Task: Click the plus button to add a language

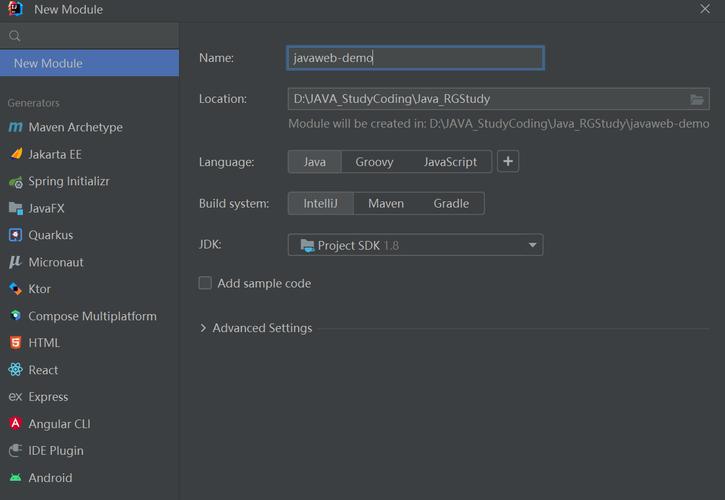Action: tap(508, 162)
